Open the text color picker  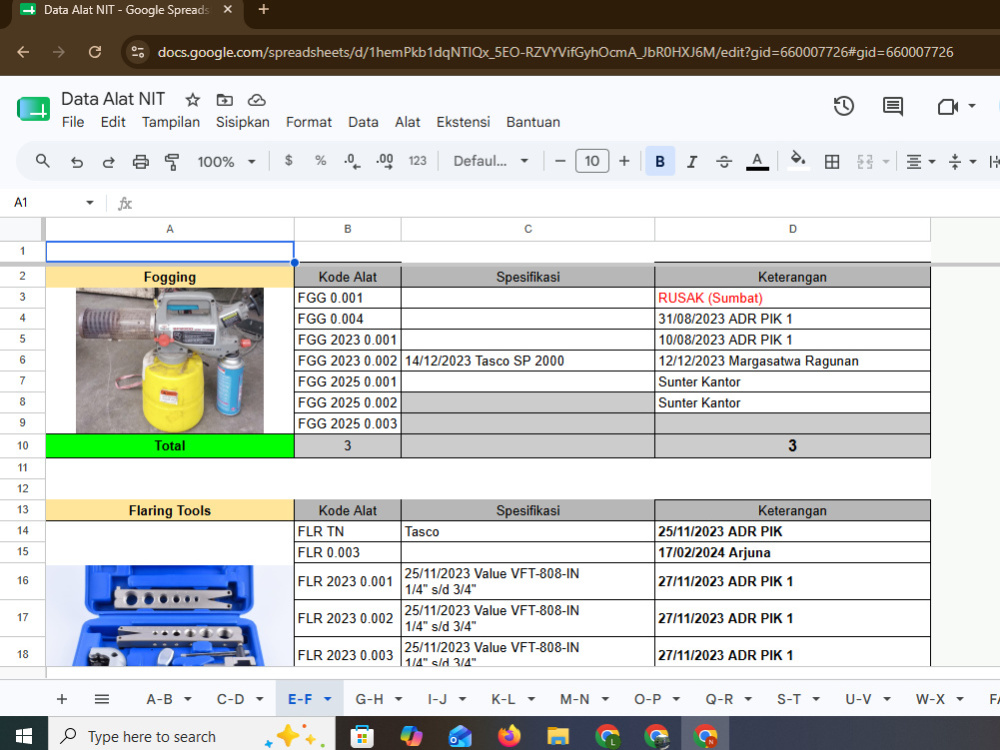757,161
